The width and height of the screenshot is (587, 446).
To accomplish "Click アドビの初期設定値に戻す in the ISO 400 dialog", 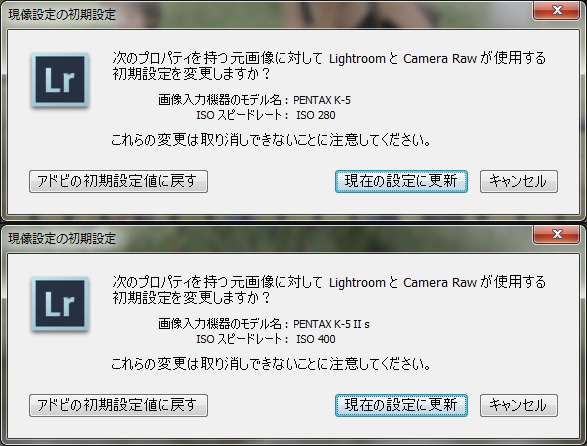I will pos(118,405).
